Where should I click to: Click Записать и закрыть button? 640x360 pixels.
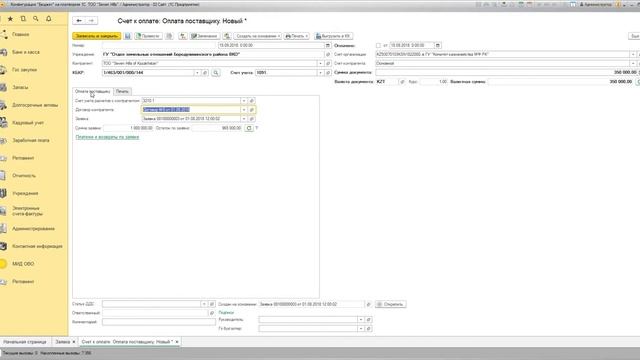tap(97, 36)
